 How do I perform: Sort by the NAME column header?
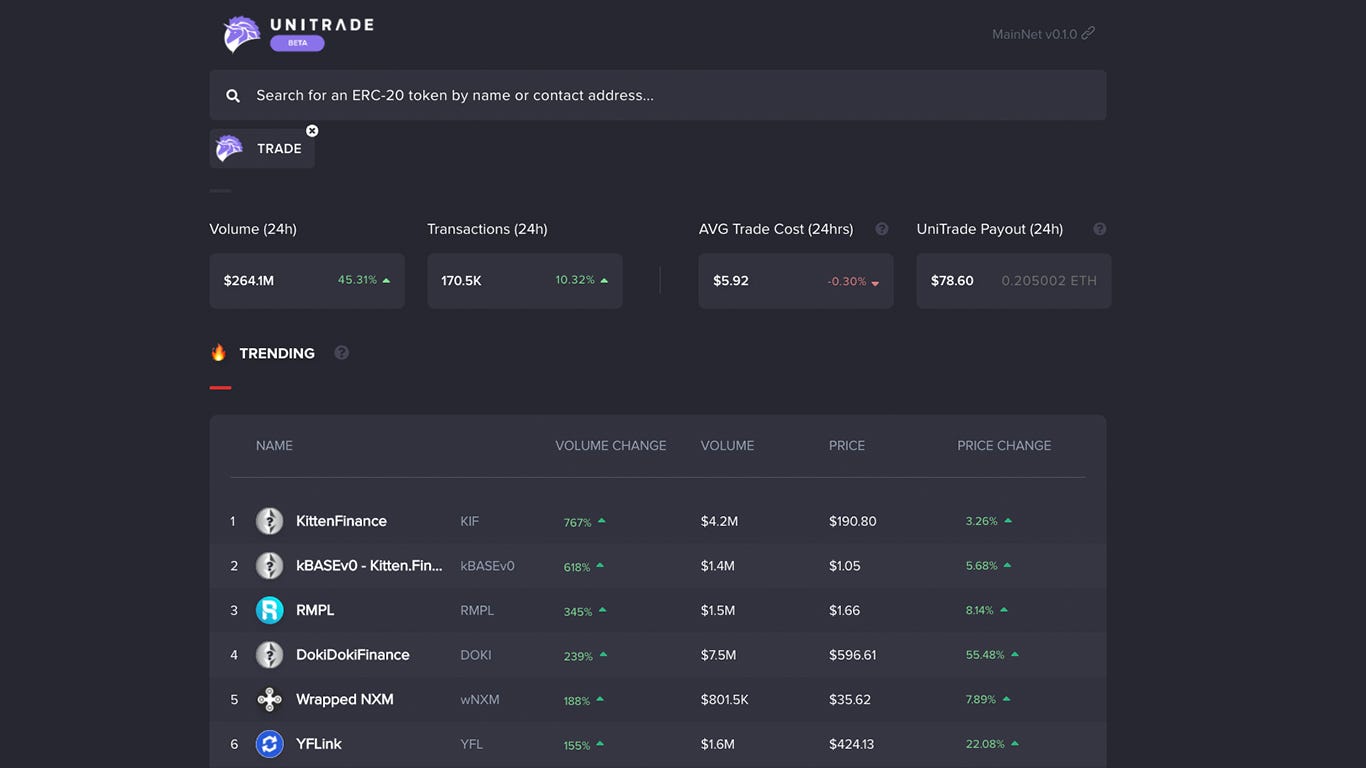[274, 446]
